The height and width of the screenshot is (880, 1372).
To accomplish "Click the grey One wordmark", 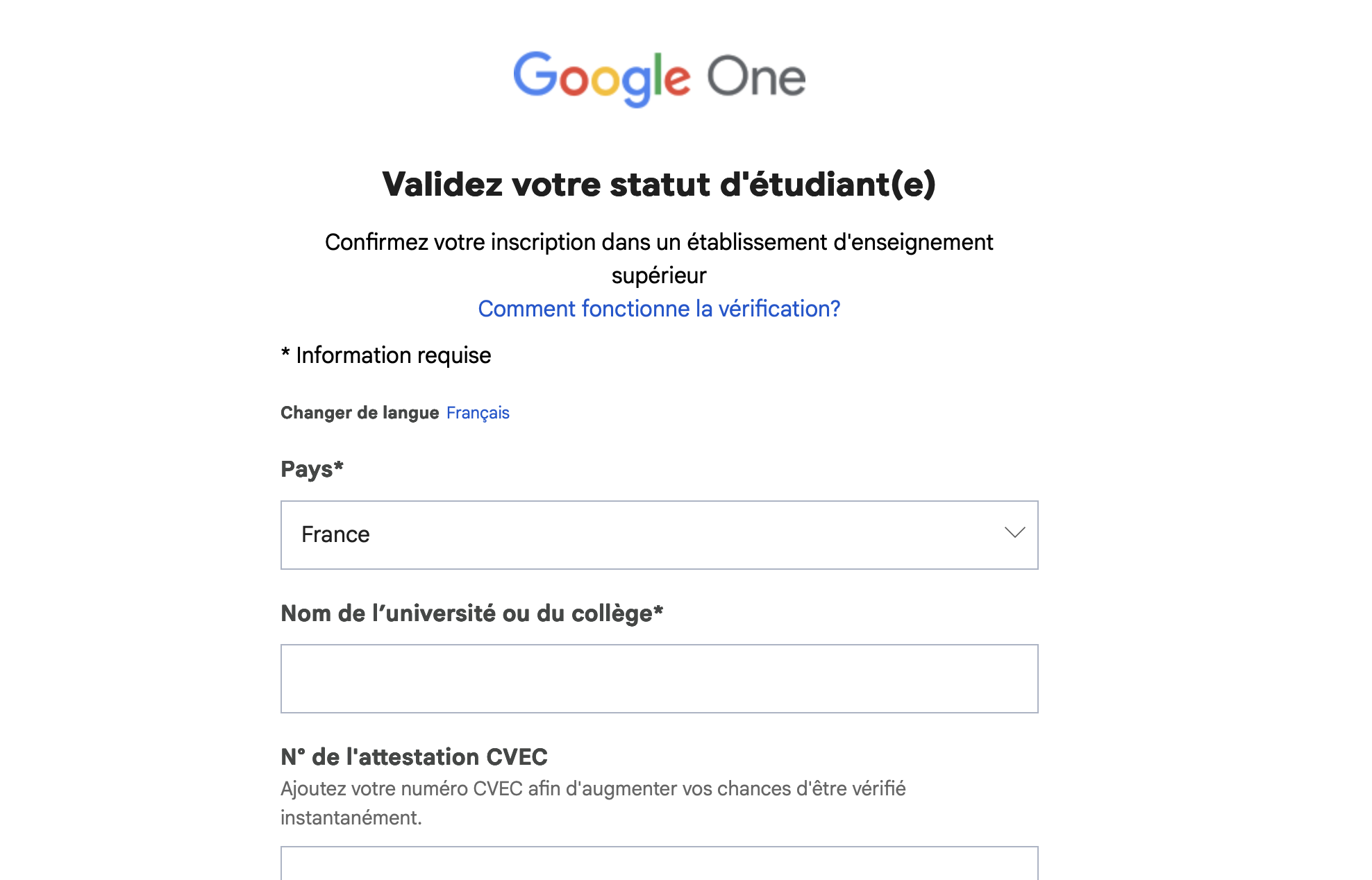I will click(x=755, y=76).
